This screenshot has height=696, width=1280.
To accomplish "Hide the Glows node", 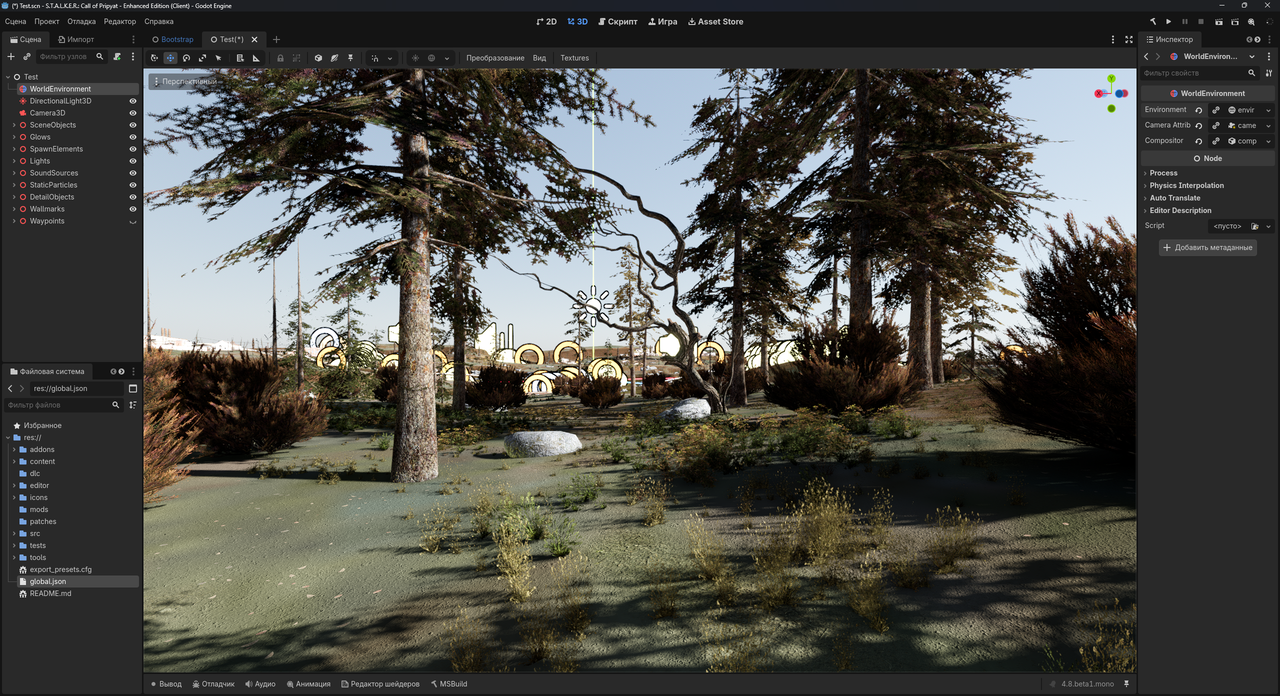I will pos(133,137).
